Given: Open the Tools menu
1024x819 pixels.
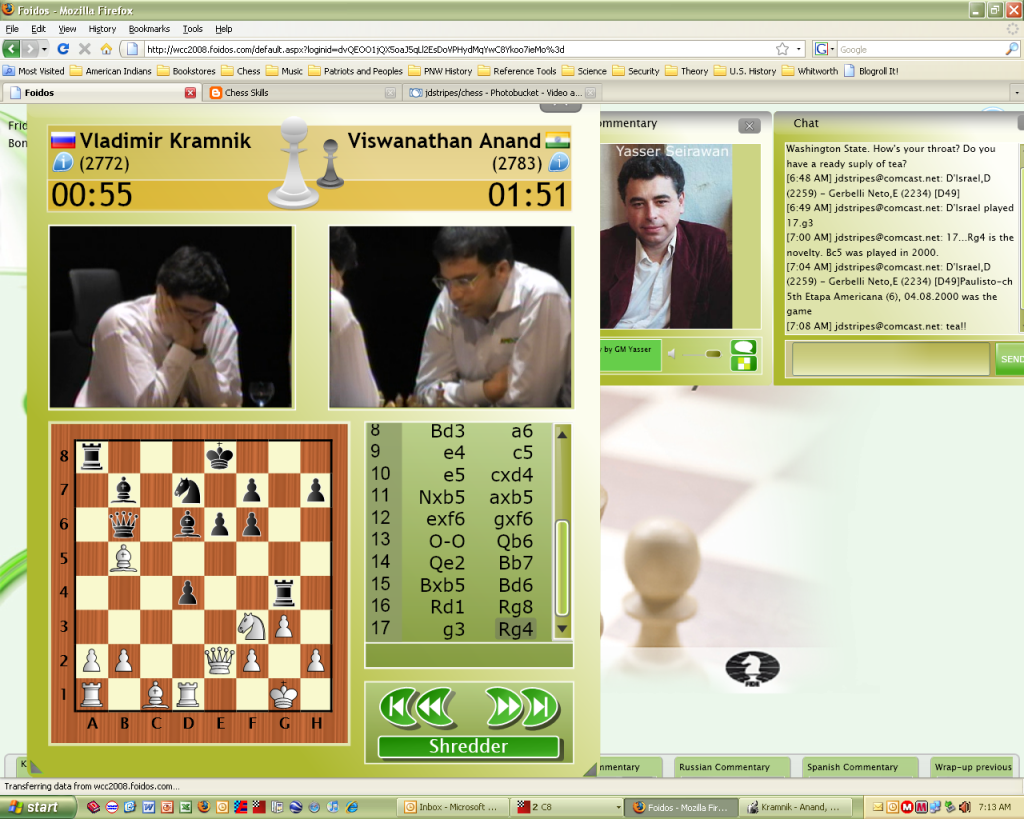Looking at the screenshot, I should click(x=193, y=29).
